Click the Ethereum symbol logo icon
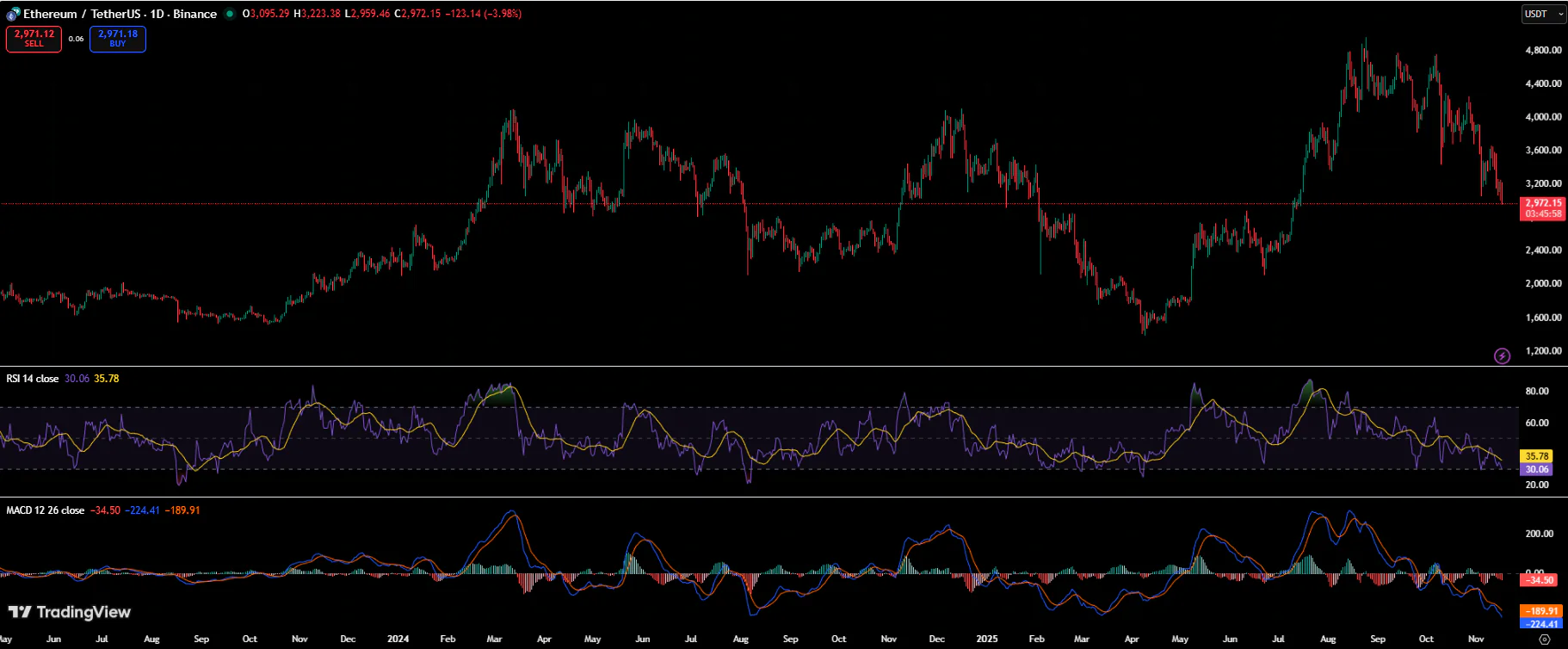Screen dimensions: 1568x649 (13, 14)
